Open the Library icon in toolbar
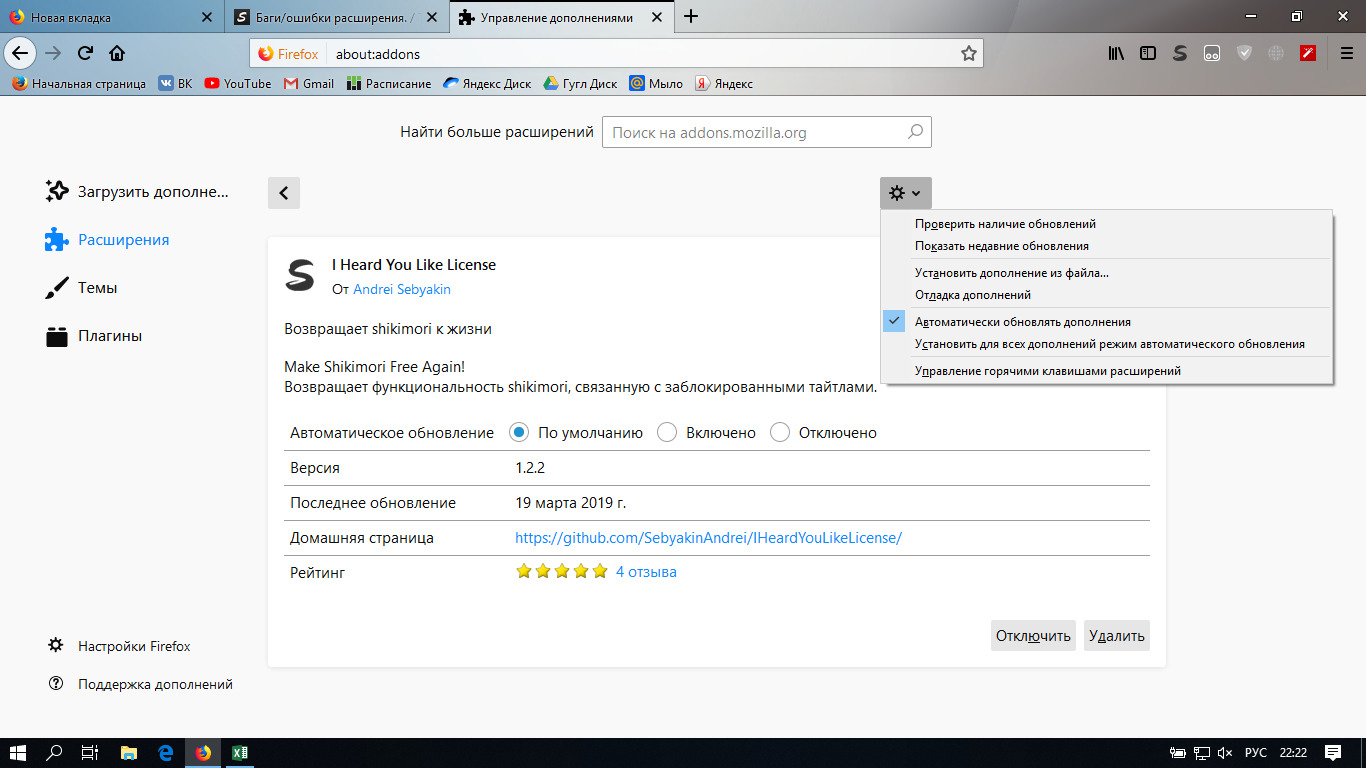 pyautogui.click(x=1116, y=54)
